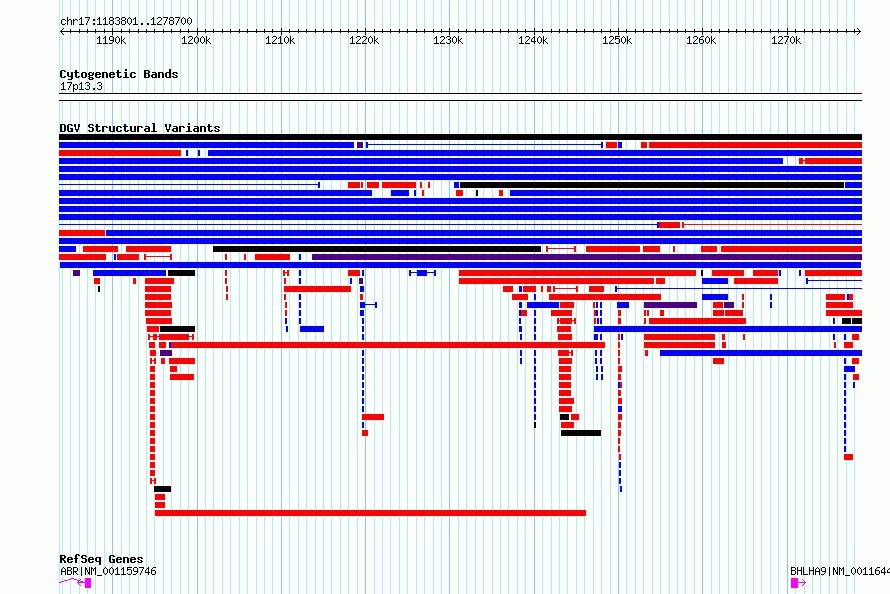Select the 1270k ruler tick label
Screen dimensions: 890x594
pos(786,41)
